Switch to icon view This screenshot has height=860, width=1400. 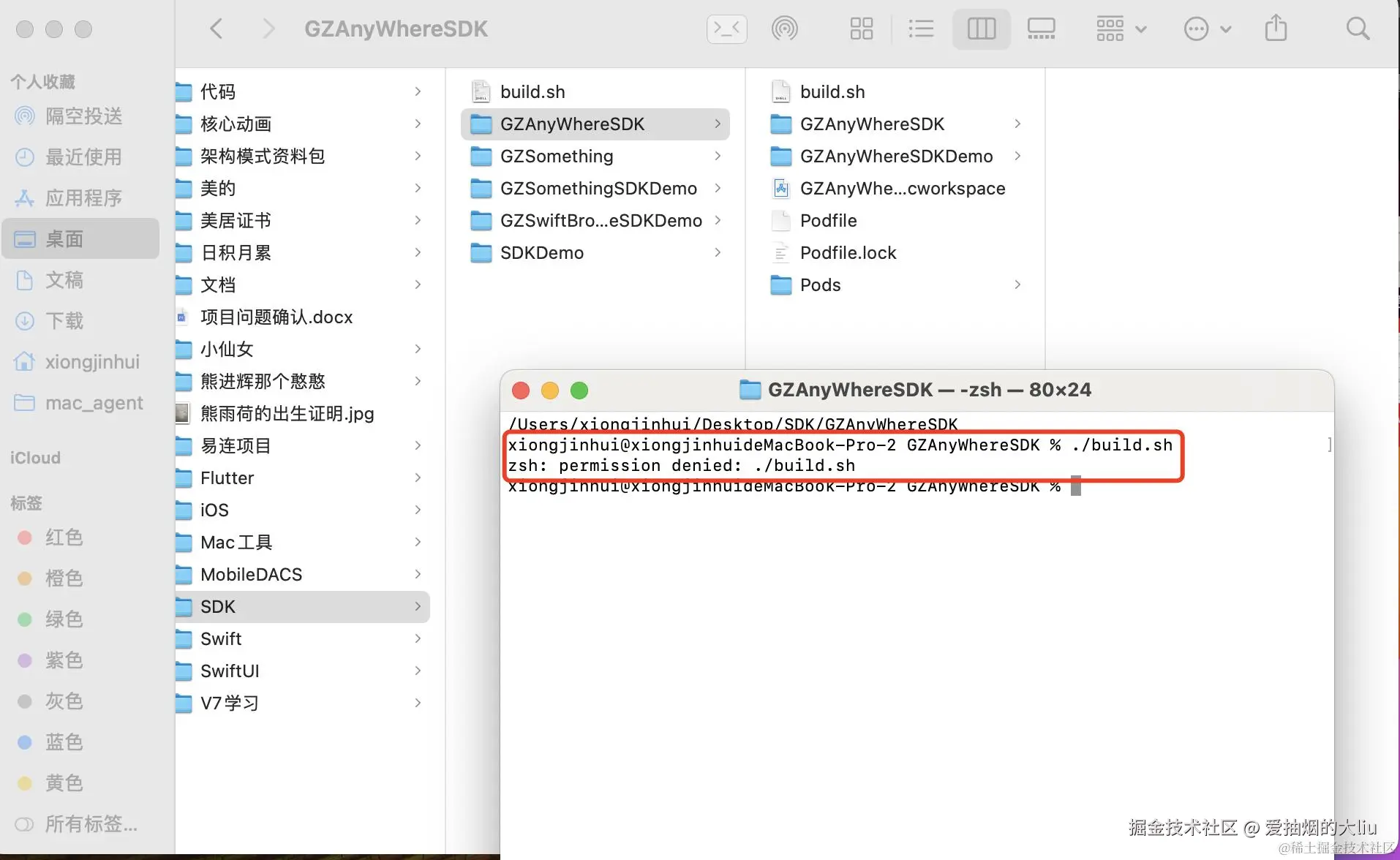(x=862, y=29)
